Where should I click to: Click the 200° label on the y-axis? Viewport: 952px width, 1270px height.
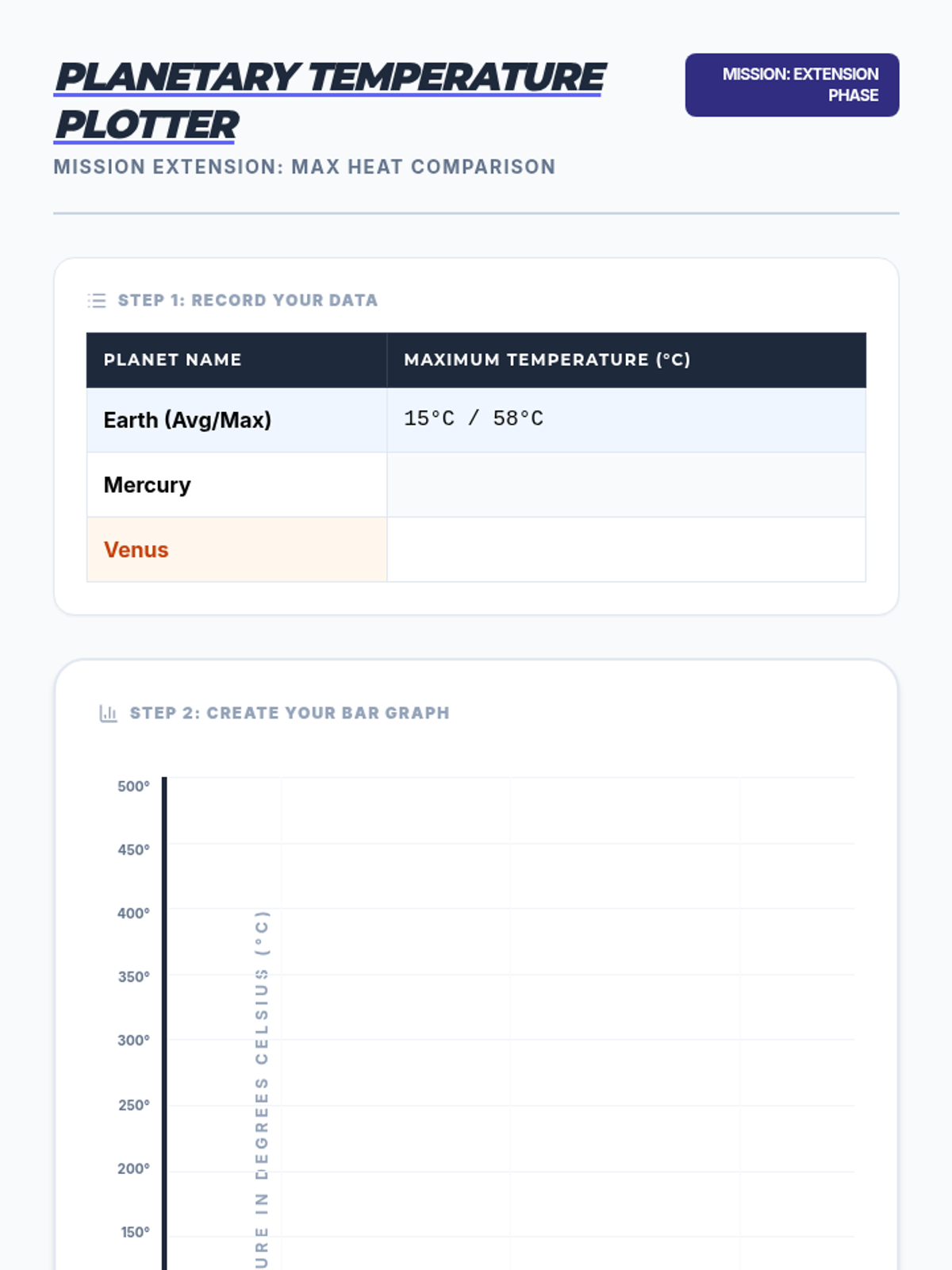point(133,1168)
